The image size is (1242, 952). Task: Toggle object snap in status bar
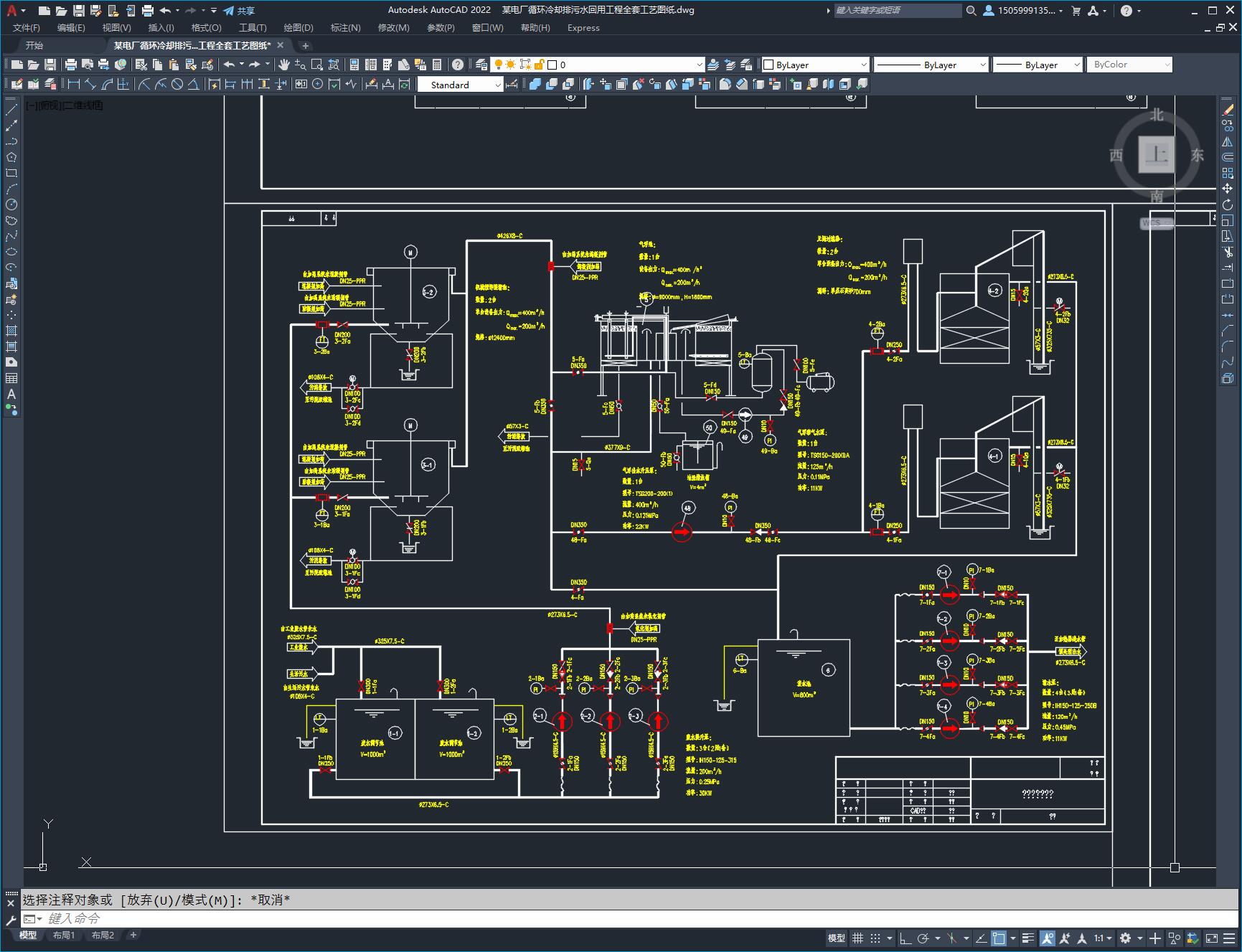998,938
